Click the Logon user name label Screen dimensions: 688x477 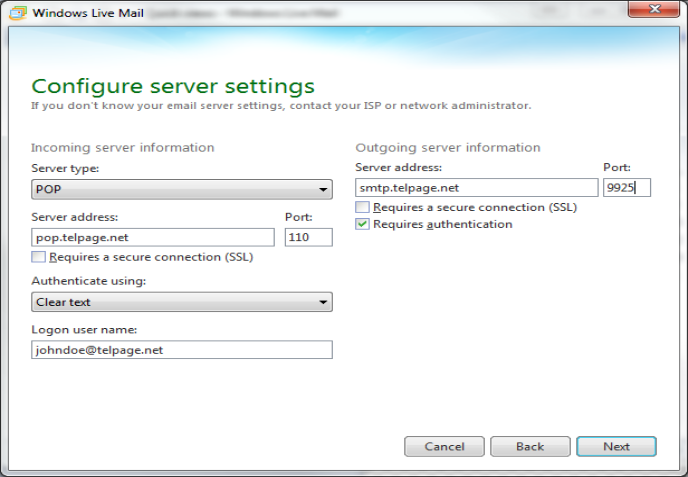pyautogui.click(x=84, y=330)
